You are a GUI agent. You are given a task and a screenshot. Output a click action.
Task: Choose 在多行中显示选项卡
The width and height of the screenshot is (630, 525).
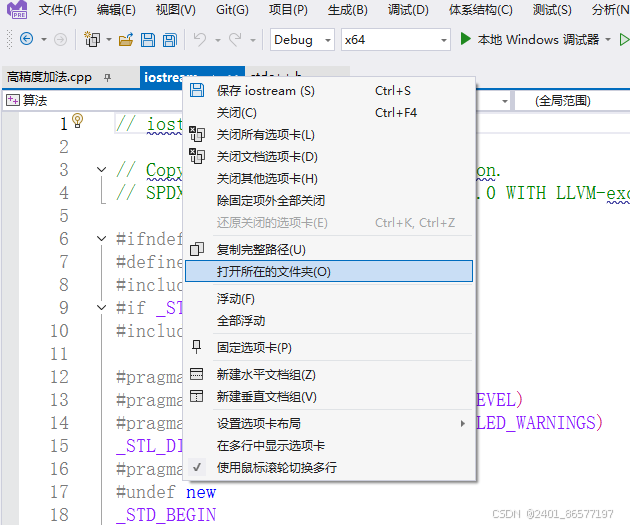point(329,445)
